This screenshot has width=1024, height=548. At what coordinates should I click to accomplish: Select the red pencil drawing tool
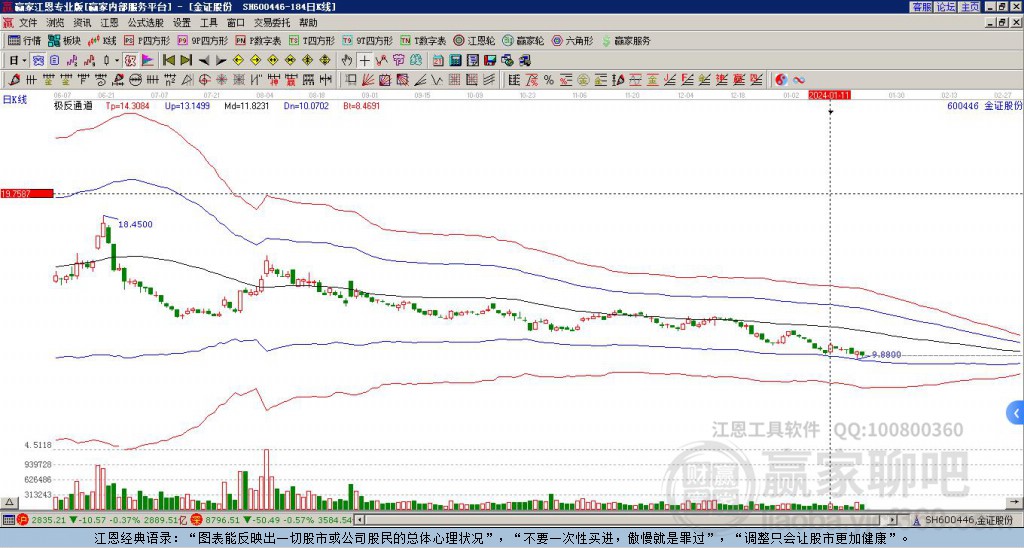pyautogui.click(x=14, y=80)
